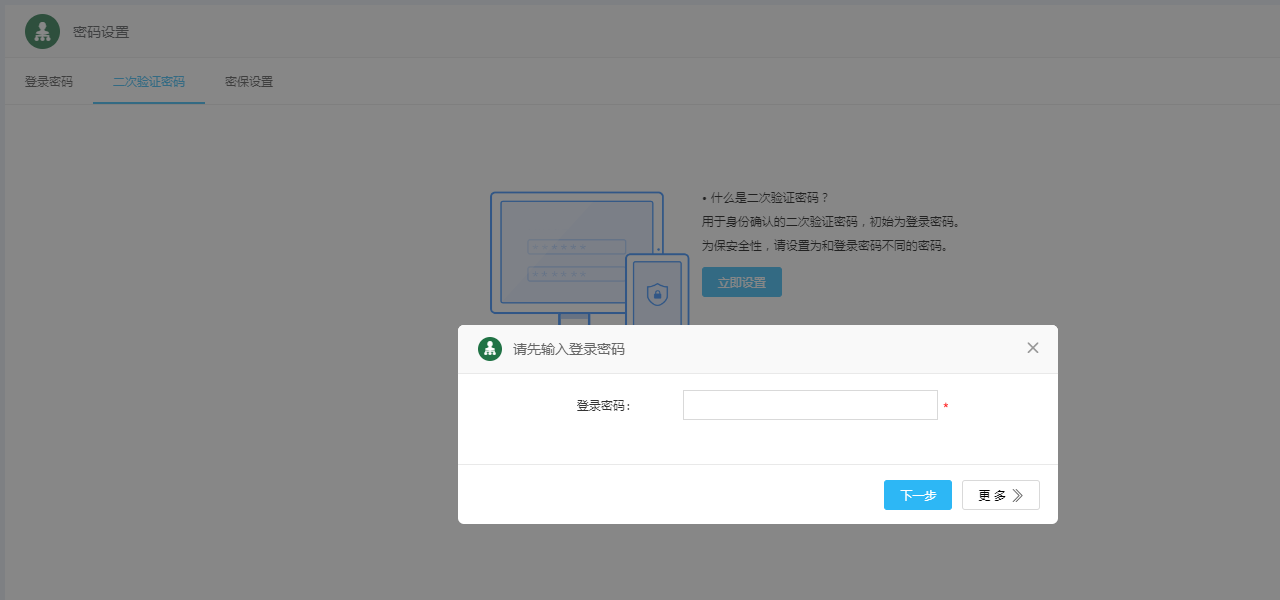1280x600 pixels.
Task: Open the 密保设置 tab
Action: coord(249,82)
